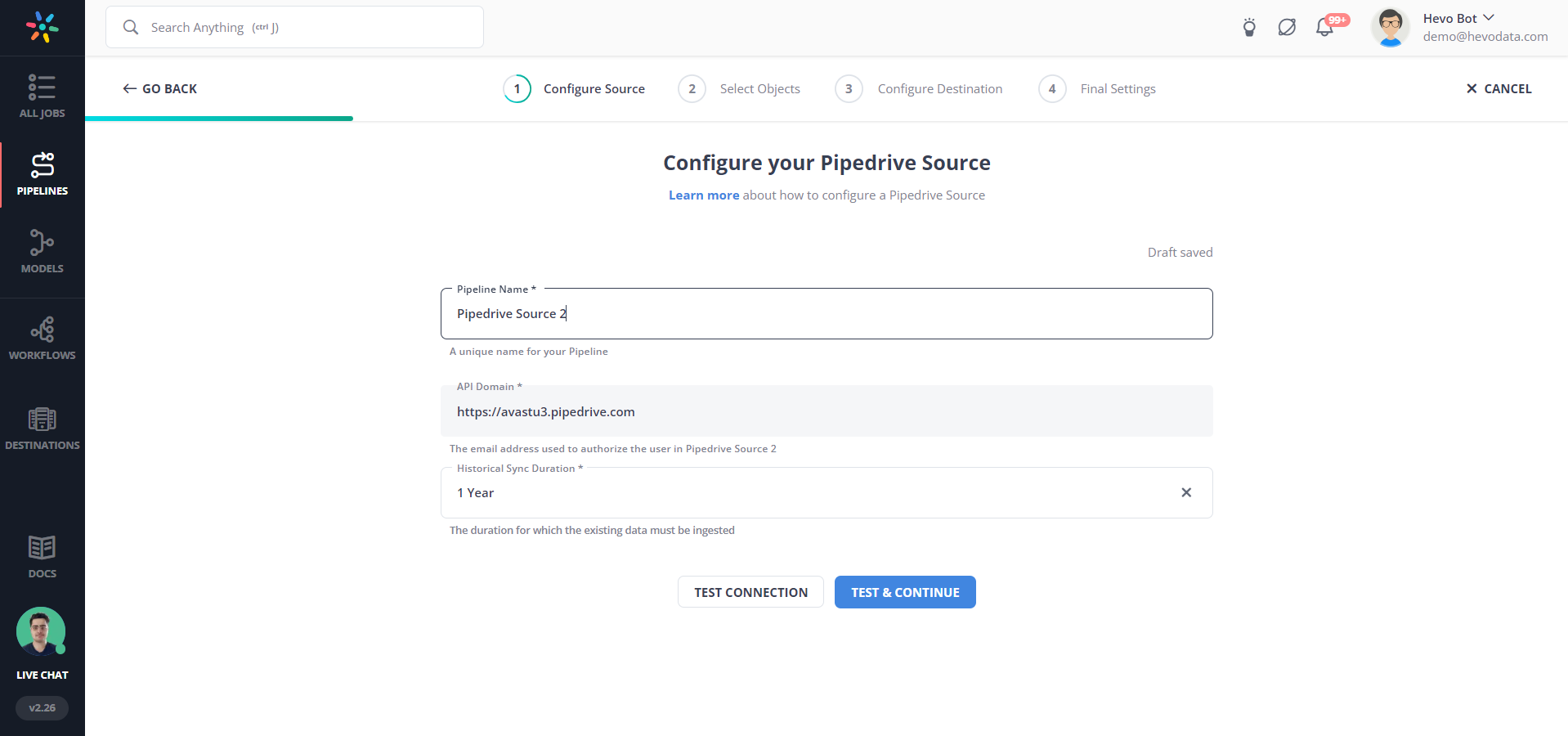The width and height of the screenshot is (1568, 736).
Task: Select step 4 Final Settings
Action: click(x=1097, y=88)
